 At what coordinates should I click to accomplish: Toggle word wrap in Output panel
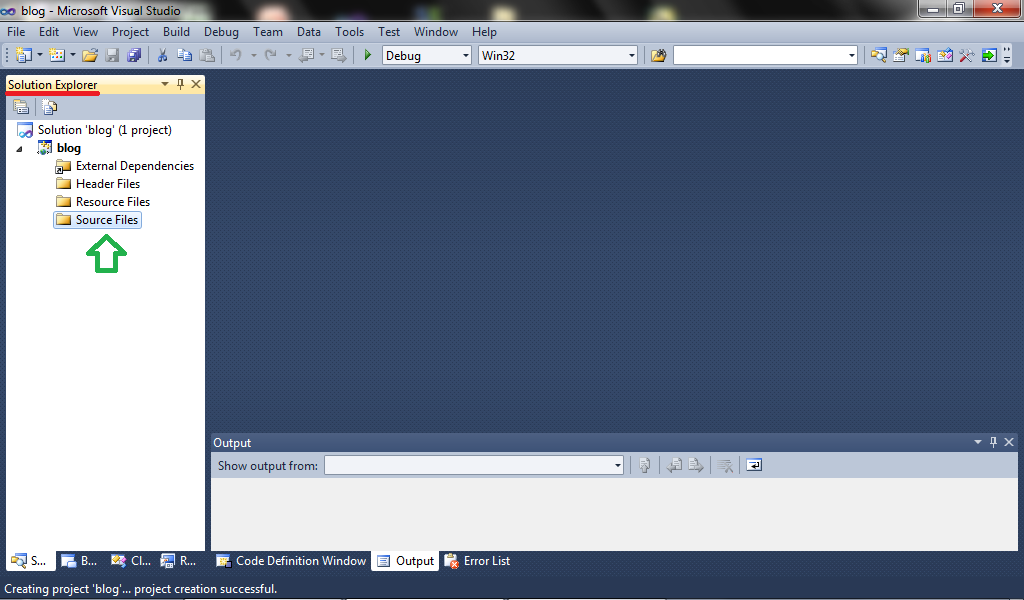point(754,466)
